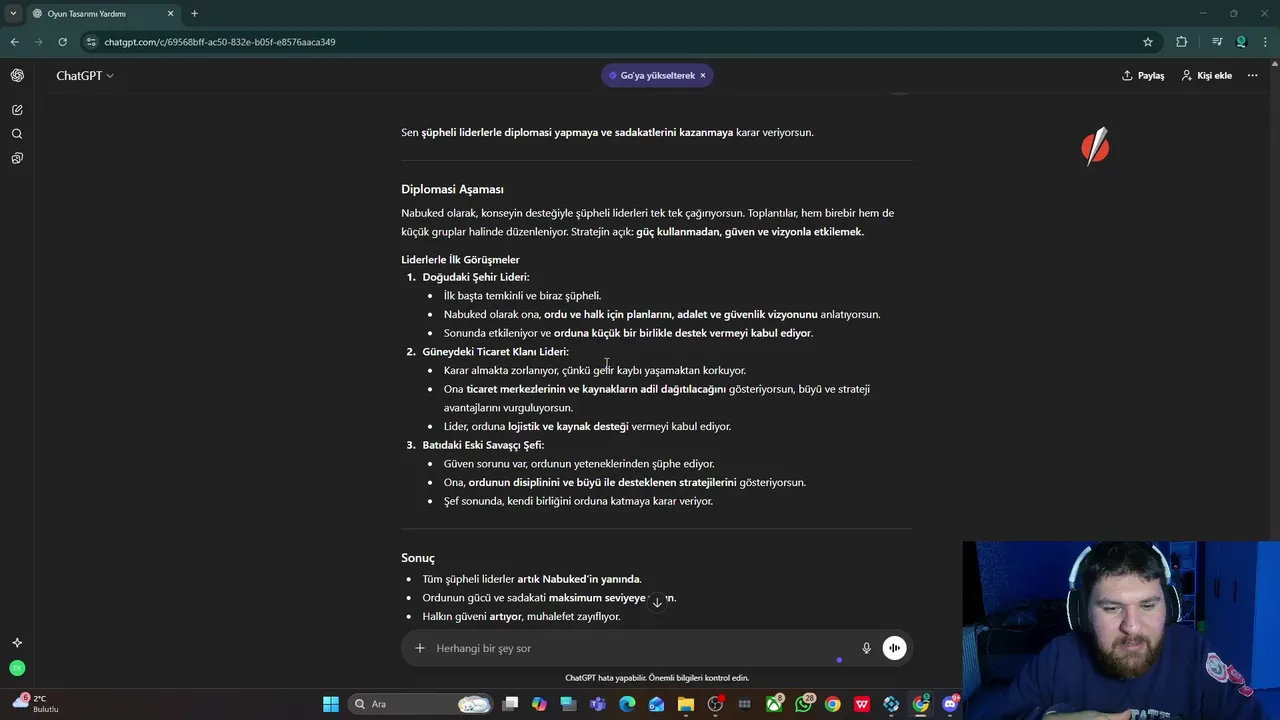Open the Codex/agents sidebar icon
This screenshot has height=720, width=1280.
(x=17, y=158)
